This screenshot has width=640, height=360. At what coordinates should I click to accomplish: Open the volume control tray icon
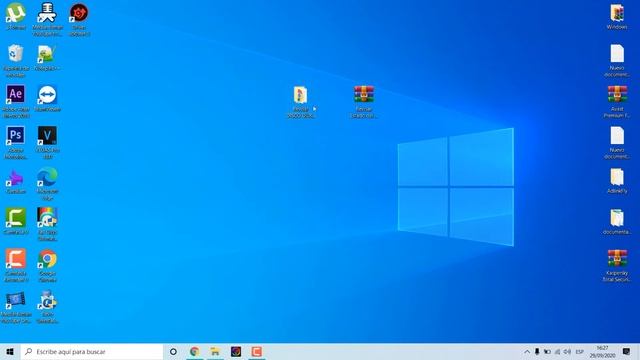(567, 351)
